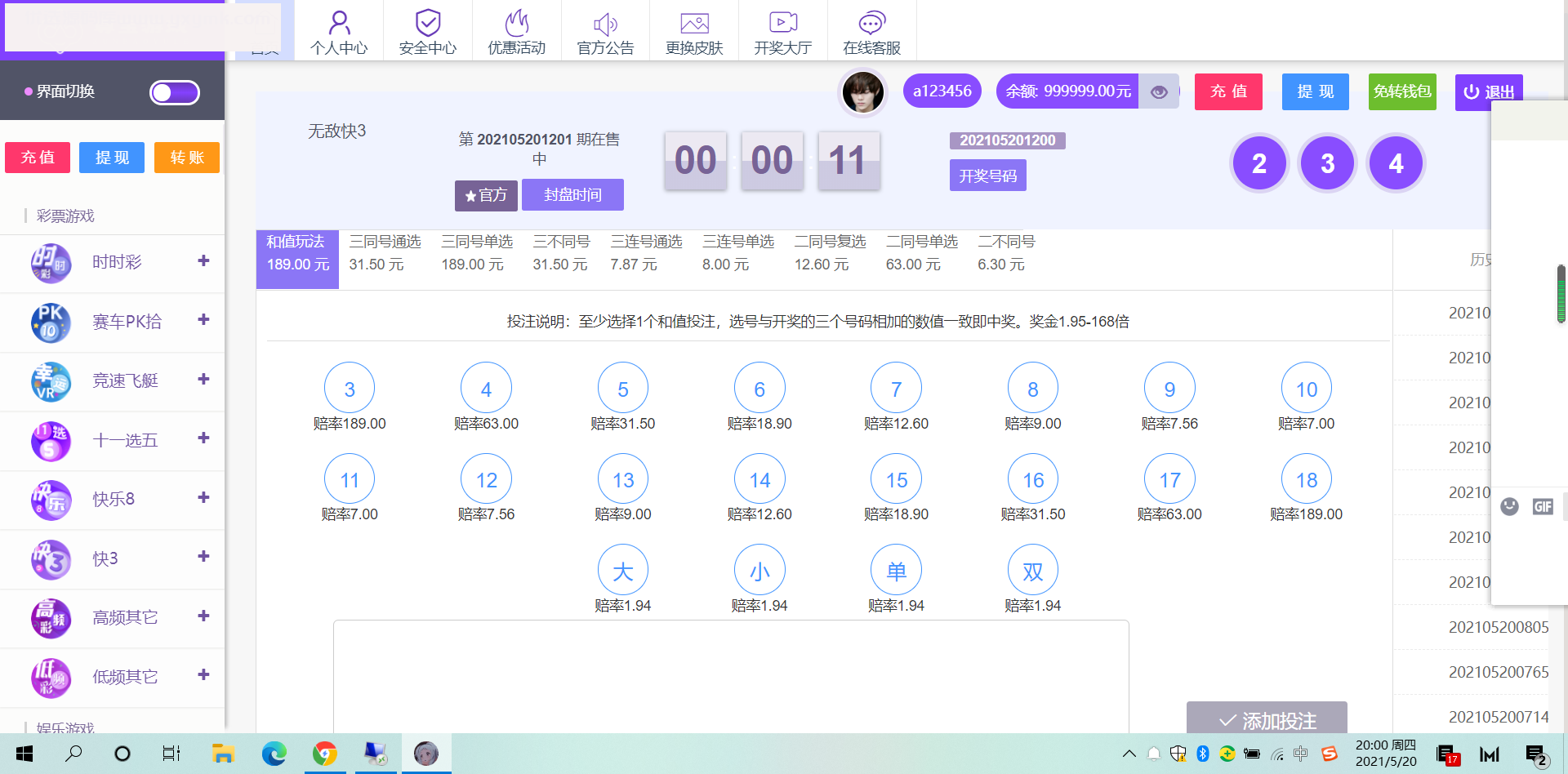This screenshot has height=774, width=1568.
Task: Click the green vertical scrollbar handle
Action: click(x=1561, y=294)
